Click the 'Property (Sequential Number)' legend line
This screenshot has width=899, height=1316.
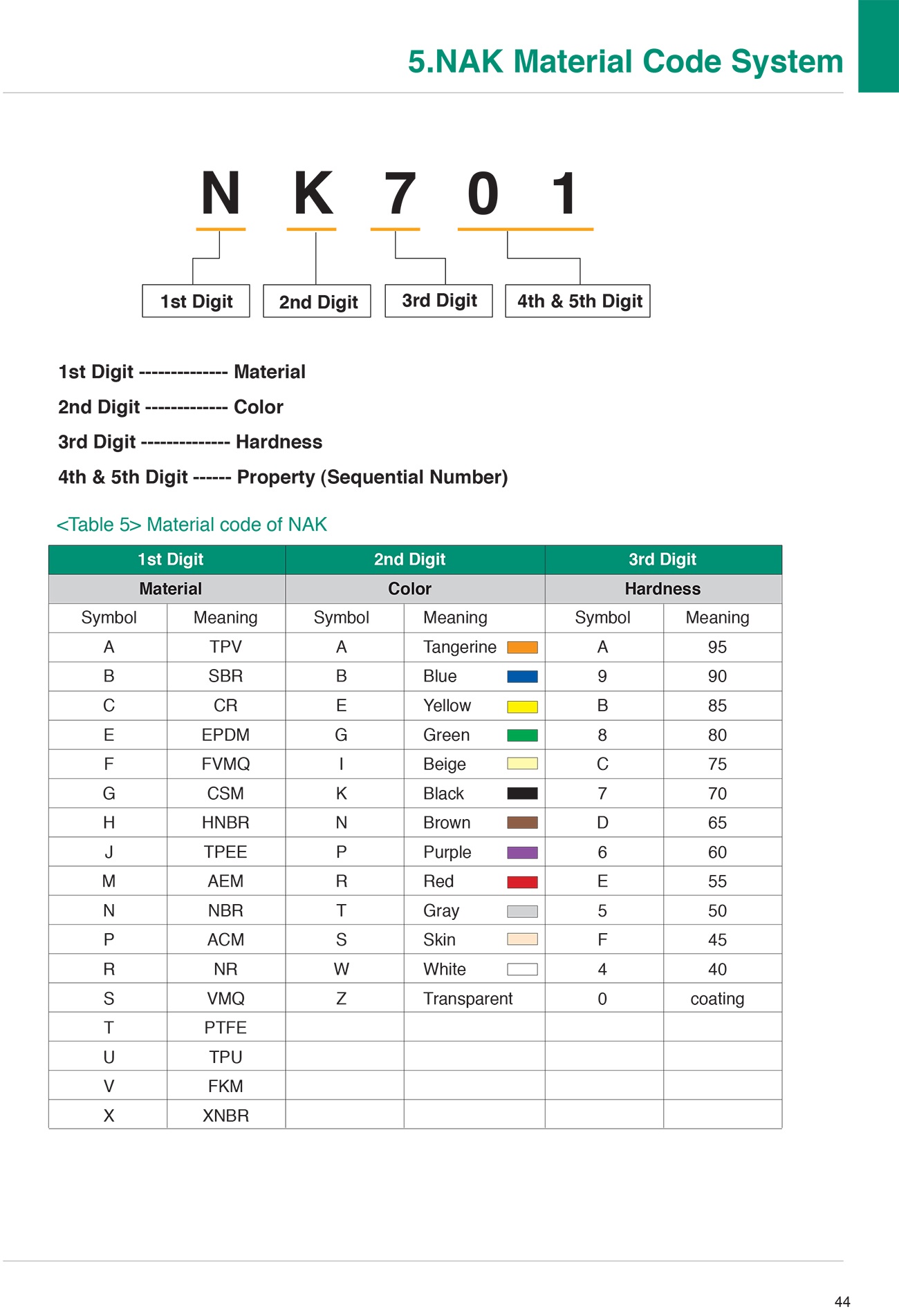pos(283,477)
